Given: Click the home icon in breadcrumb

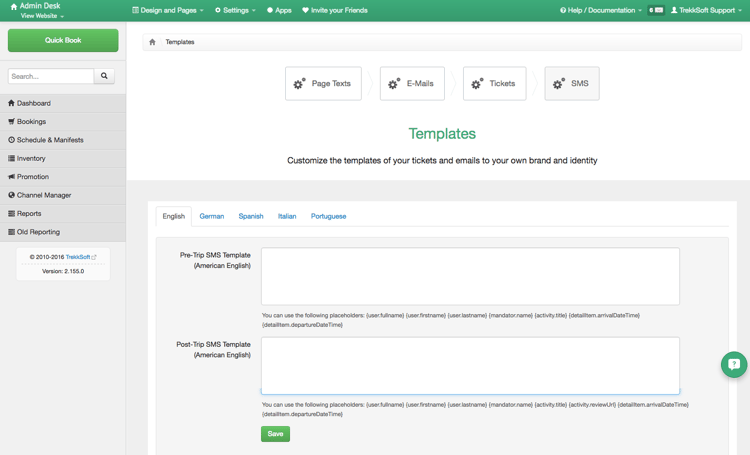Looking at the screenshot, I should pos(152,42).
